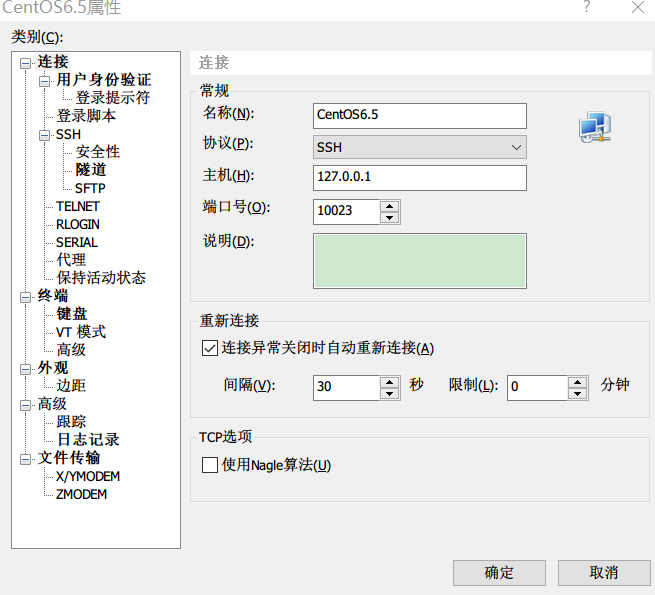Collapse the 外观 tree node

(25, 369)
